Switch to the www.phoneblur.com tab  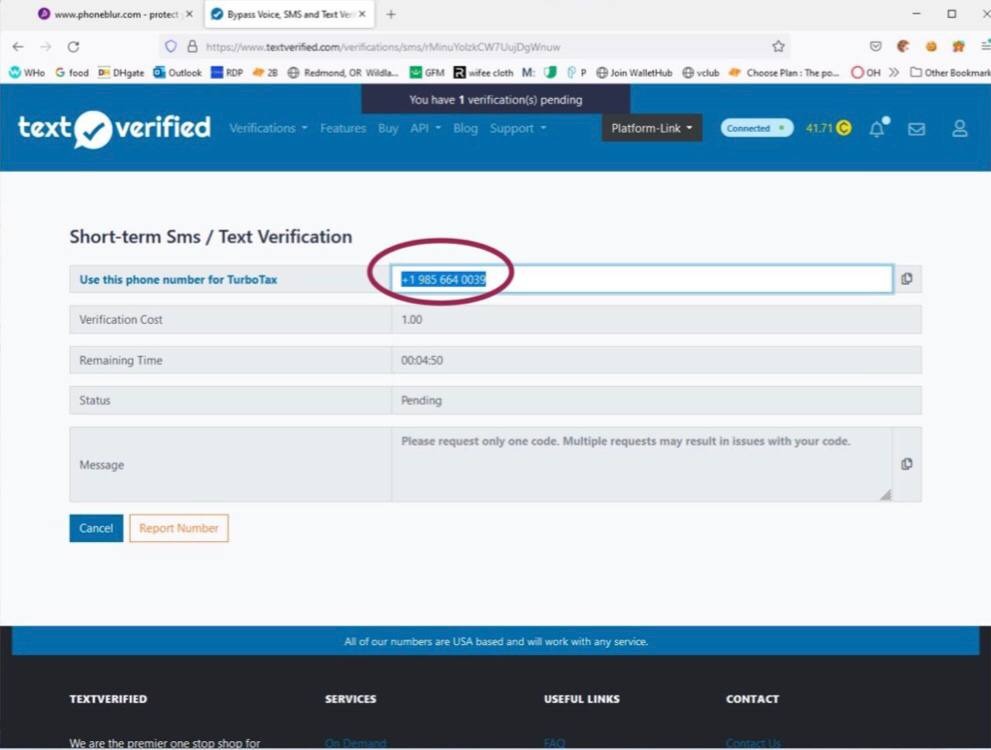click(x=117, y=14)
